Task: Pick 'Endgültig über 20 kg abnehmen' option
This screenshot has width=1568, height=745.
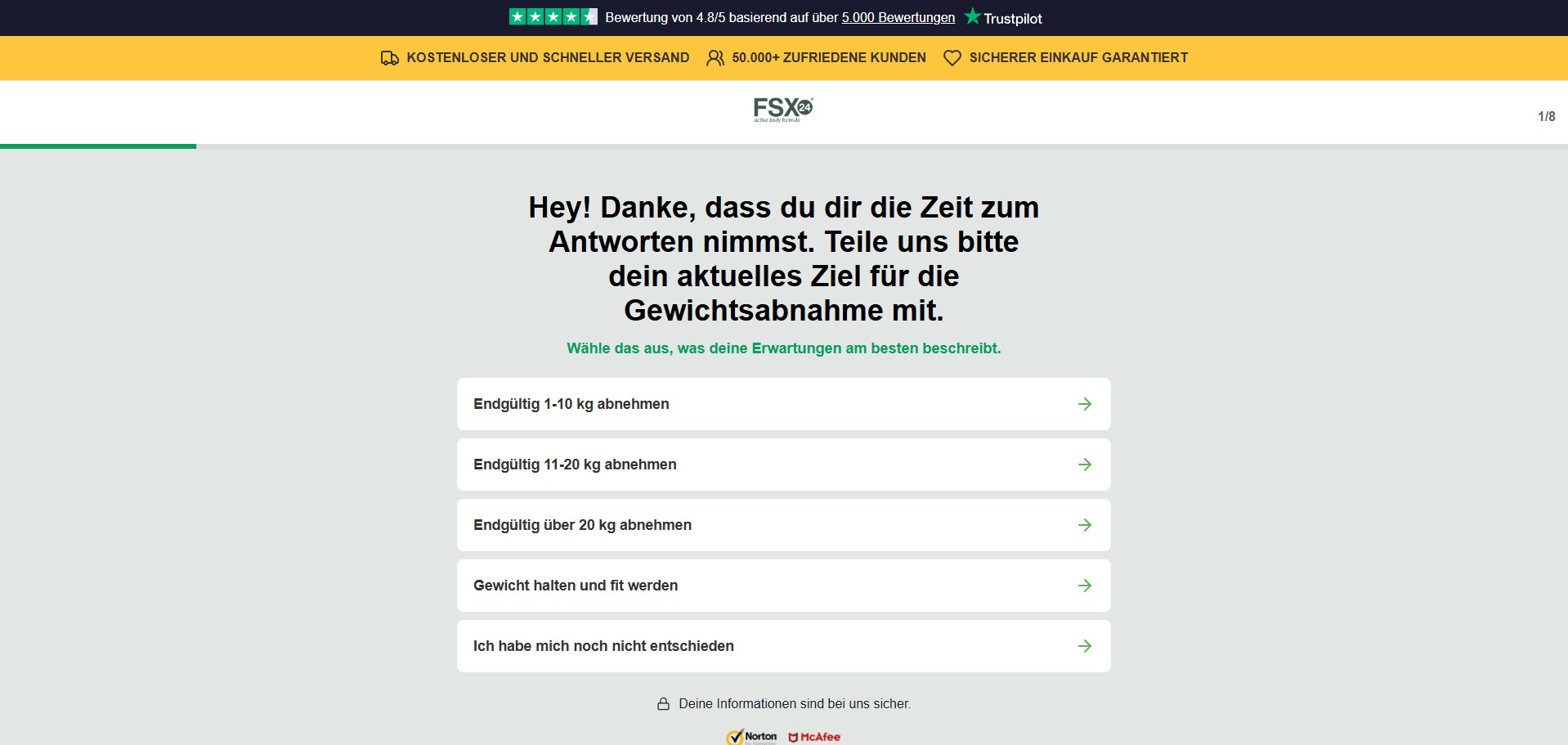Action: (582, 525)
